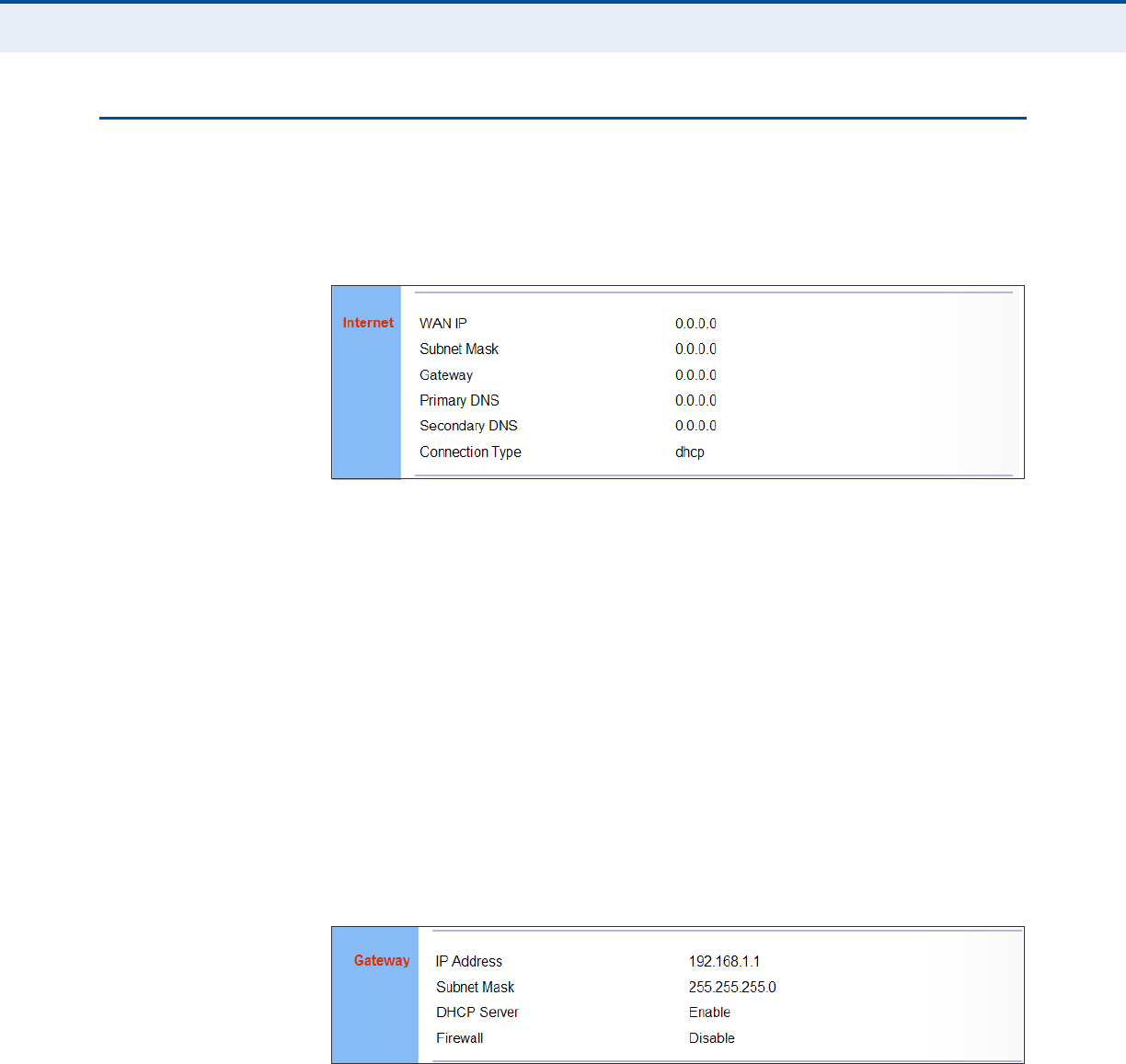Screen dimensions: 1126x1064
Task: Click the Secondary DNS label
Action: point(468,426)
